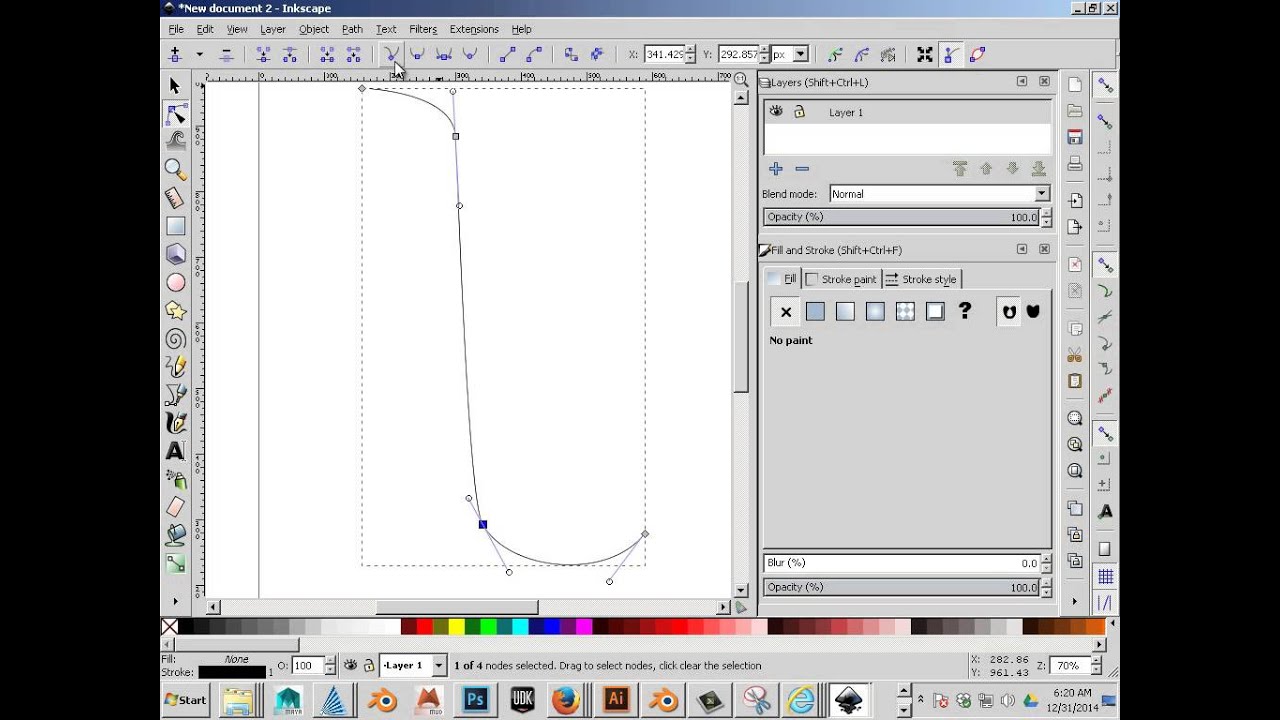Switch to the Stroke style tab
The width and height of the screenshot is (1280, 720).
[921, 279]
